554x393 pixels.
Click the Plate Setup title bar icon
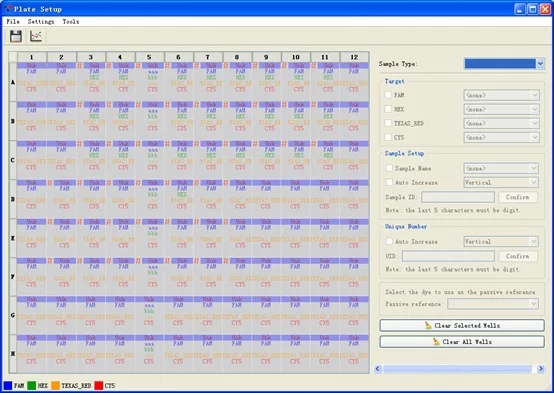pos(8,8)
